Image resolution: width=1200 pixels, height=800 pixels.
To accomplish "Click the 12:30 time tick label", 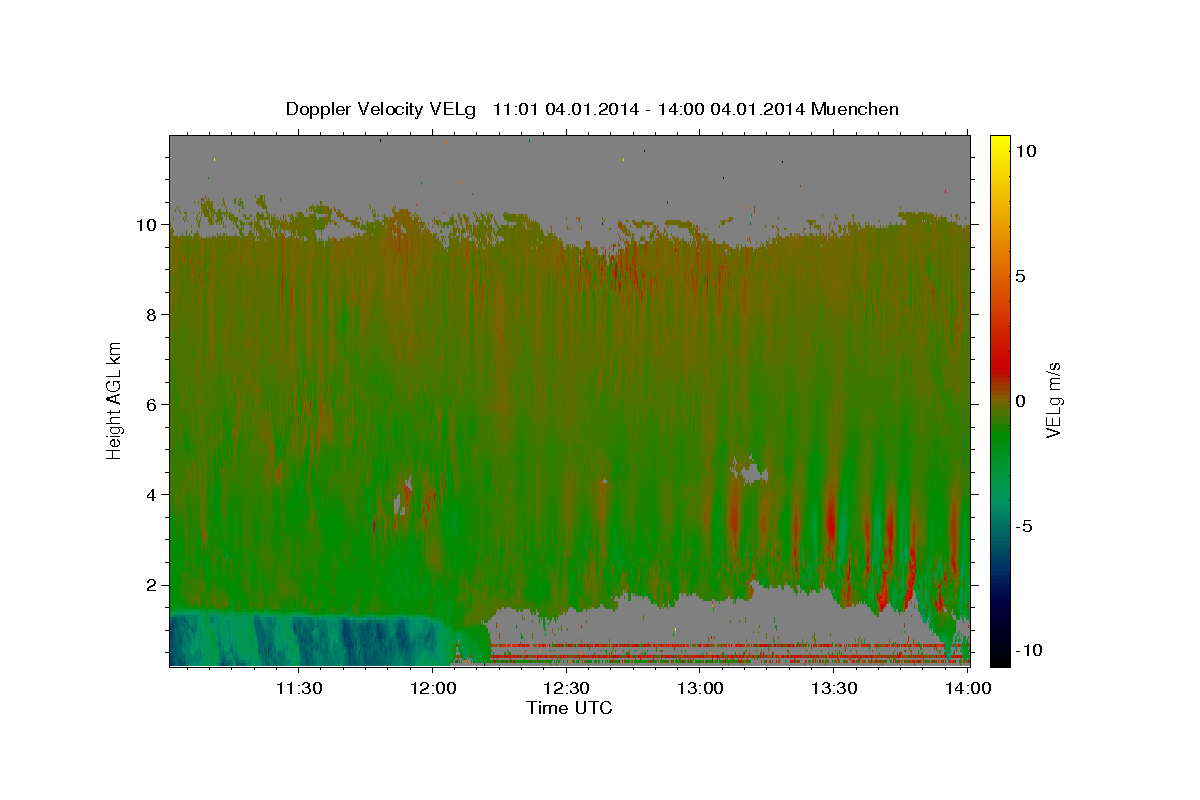I will click(566, 688).
